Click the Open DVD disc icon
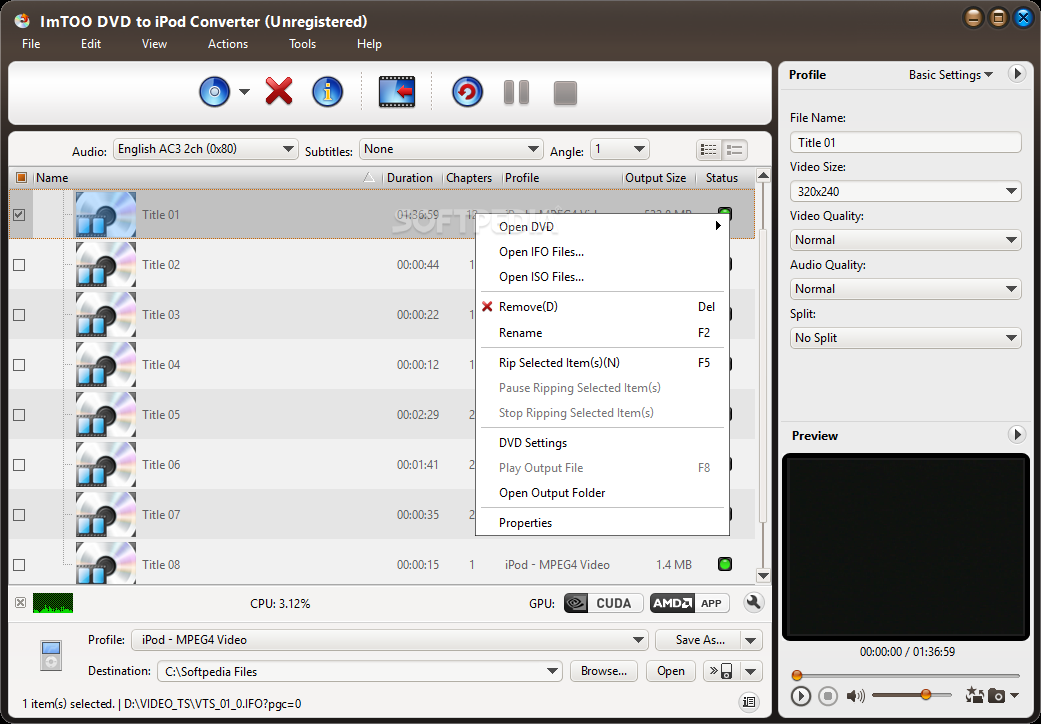This screenshot has width=1041, height=724. [x=215, y=93]
